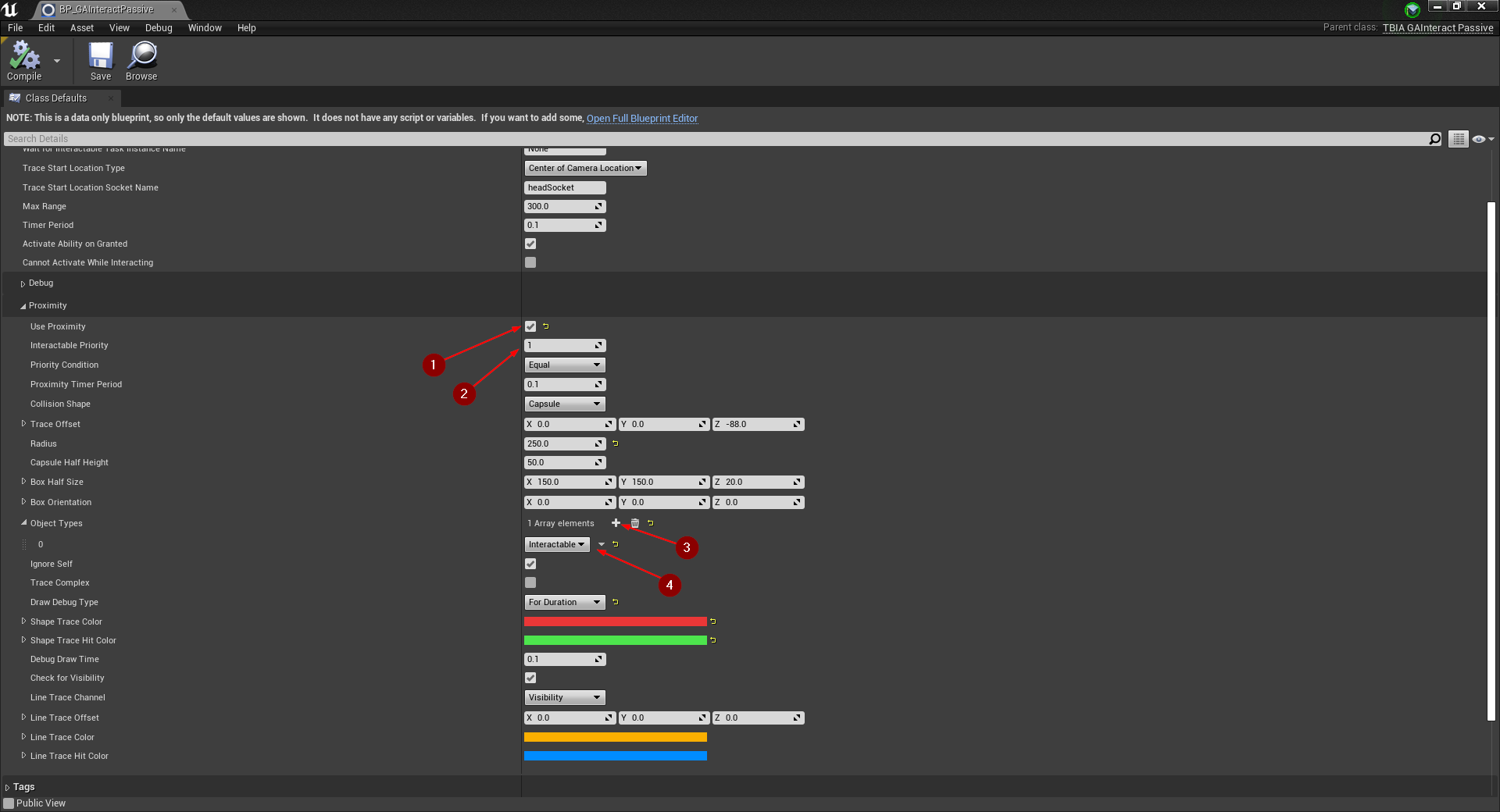Open the View menu
The width and height of the screenshot is (1500, 812).
[x=120, y=28]
